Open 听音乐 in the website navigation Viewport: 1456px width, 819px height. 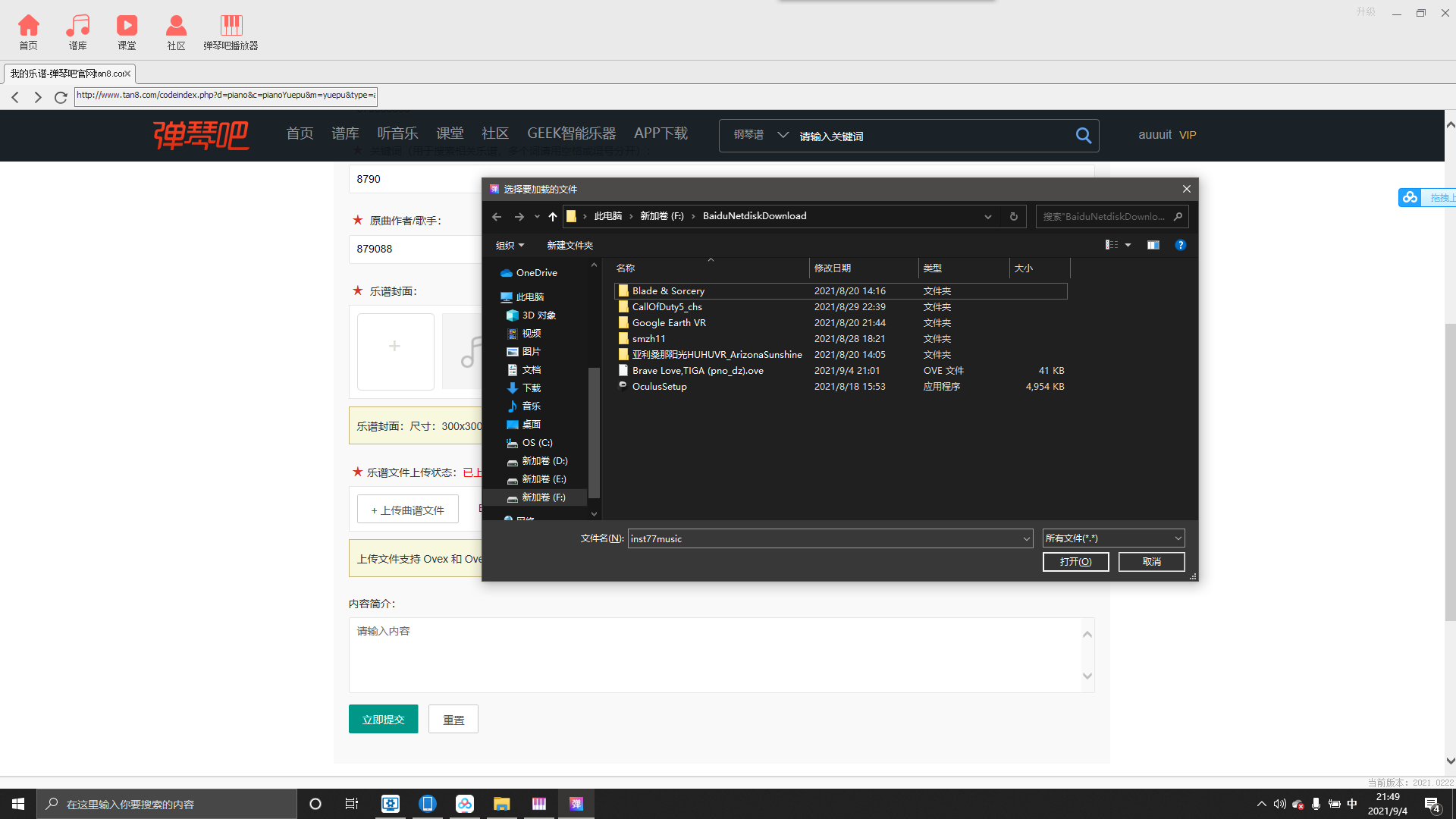coord(397,133)
